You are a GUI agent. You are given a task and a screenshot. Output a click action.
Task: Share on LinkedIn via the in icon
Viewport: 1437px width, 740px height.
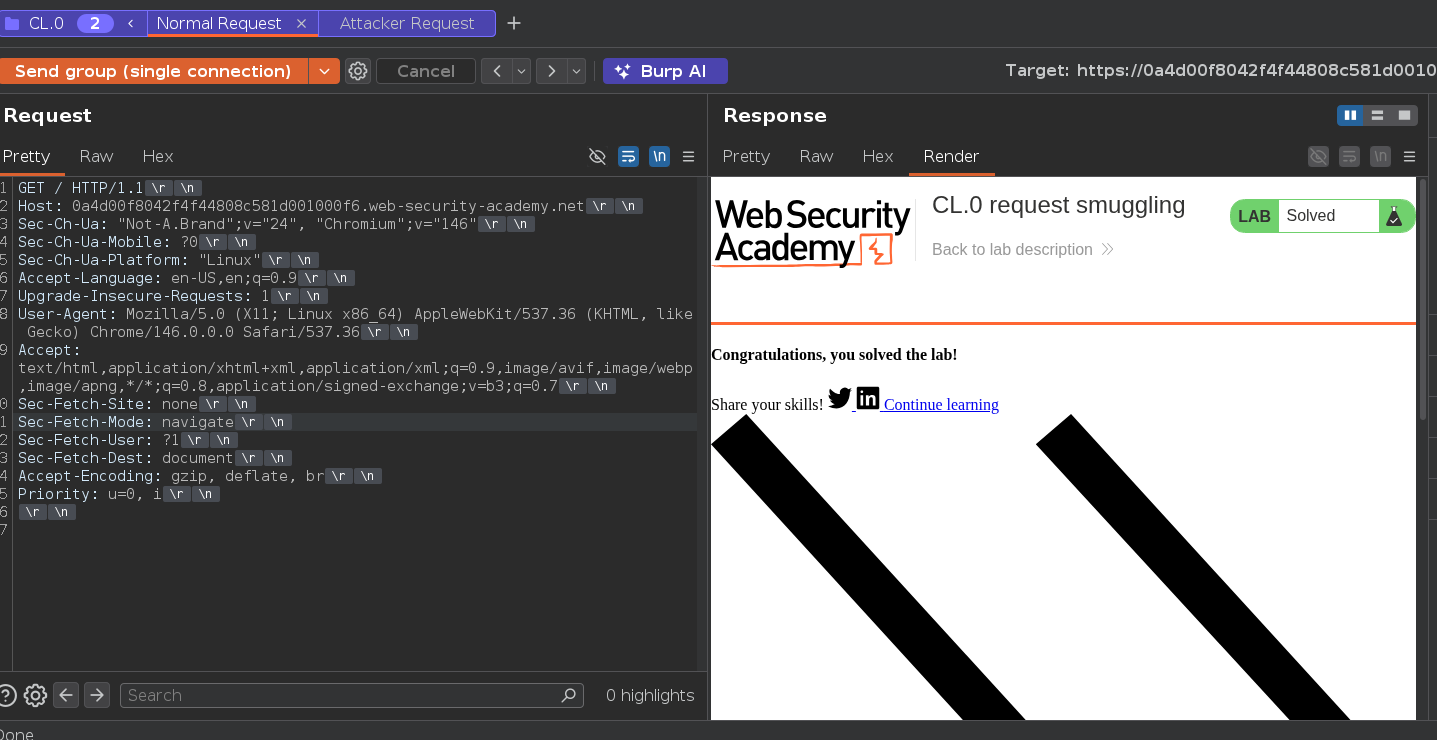point(868,398)
